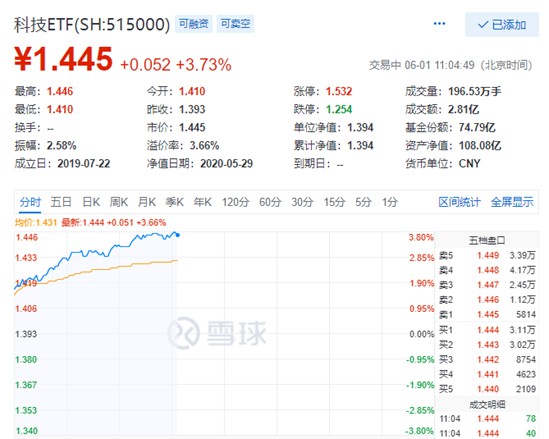Viewport: 549px width, 439px height.
Task: Select the 分时 chart tab
Action: (30, 202)
